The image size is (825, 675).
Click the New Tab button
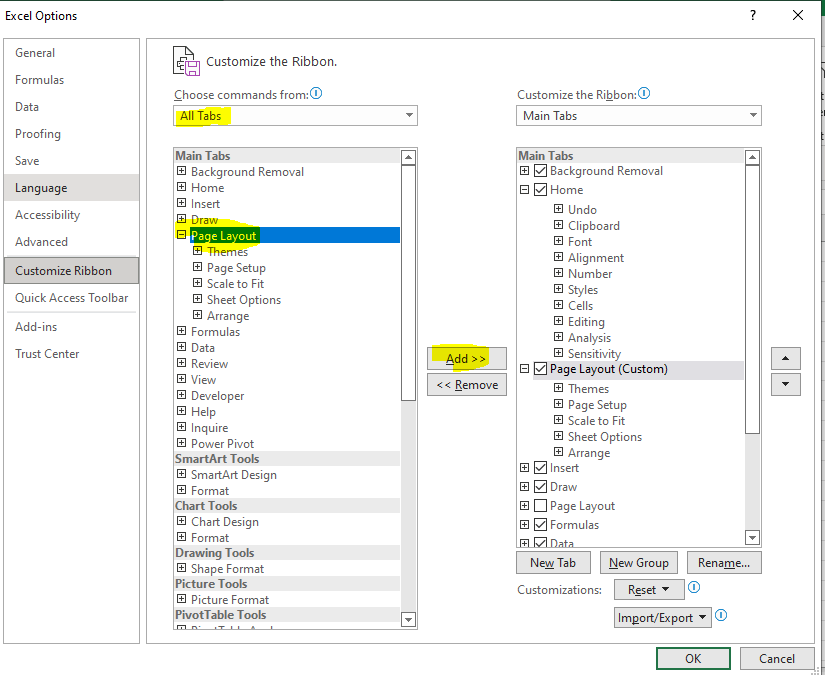[553, 562]
